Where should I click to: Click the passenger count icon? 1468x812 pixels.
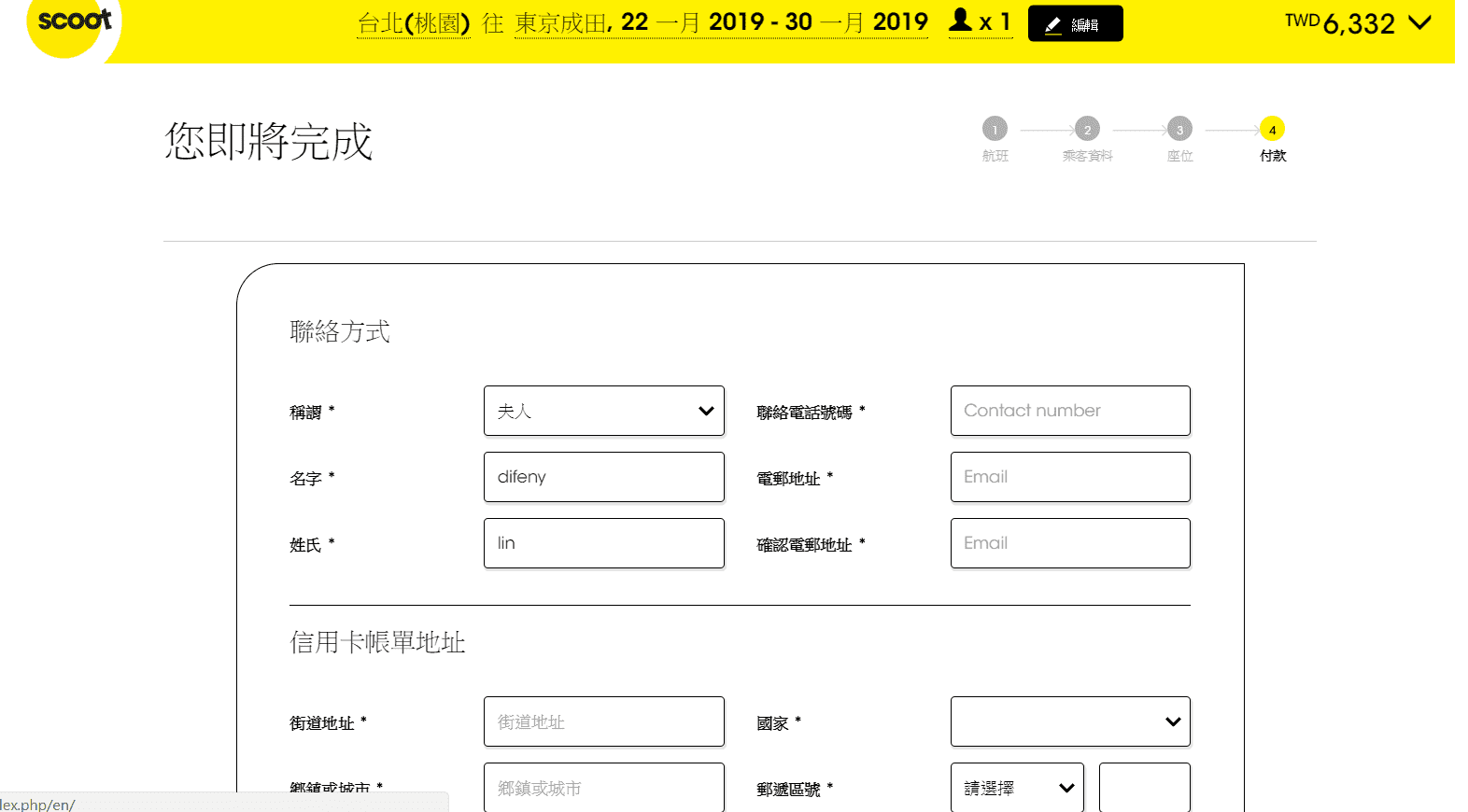click(960, 20)
